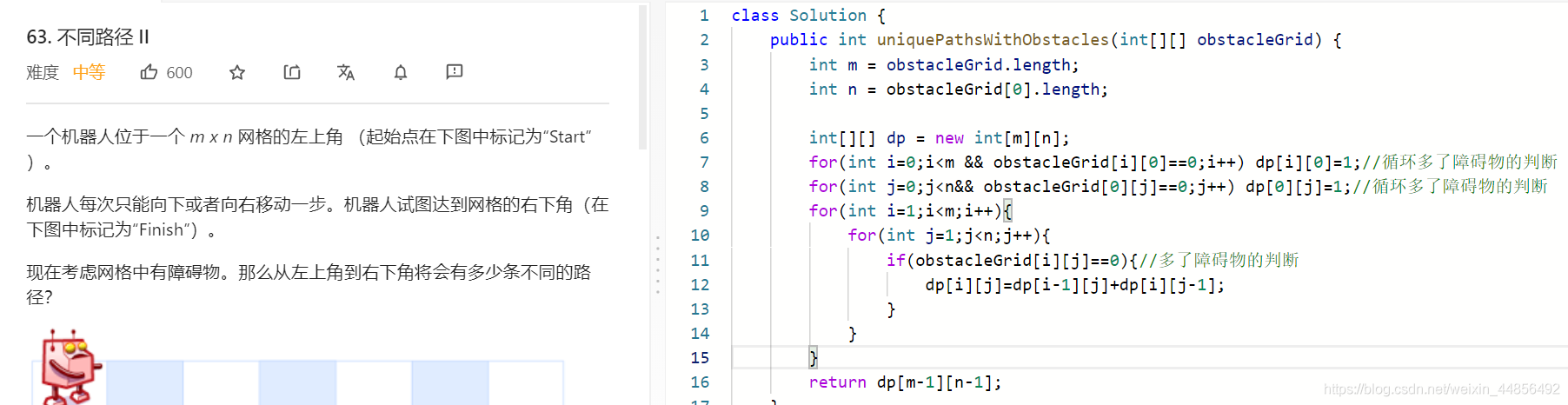Click the like count 600

(x=179, y=73)
